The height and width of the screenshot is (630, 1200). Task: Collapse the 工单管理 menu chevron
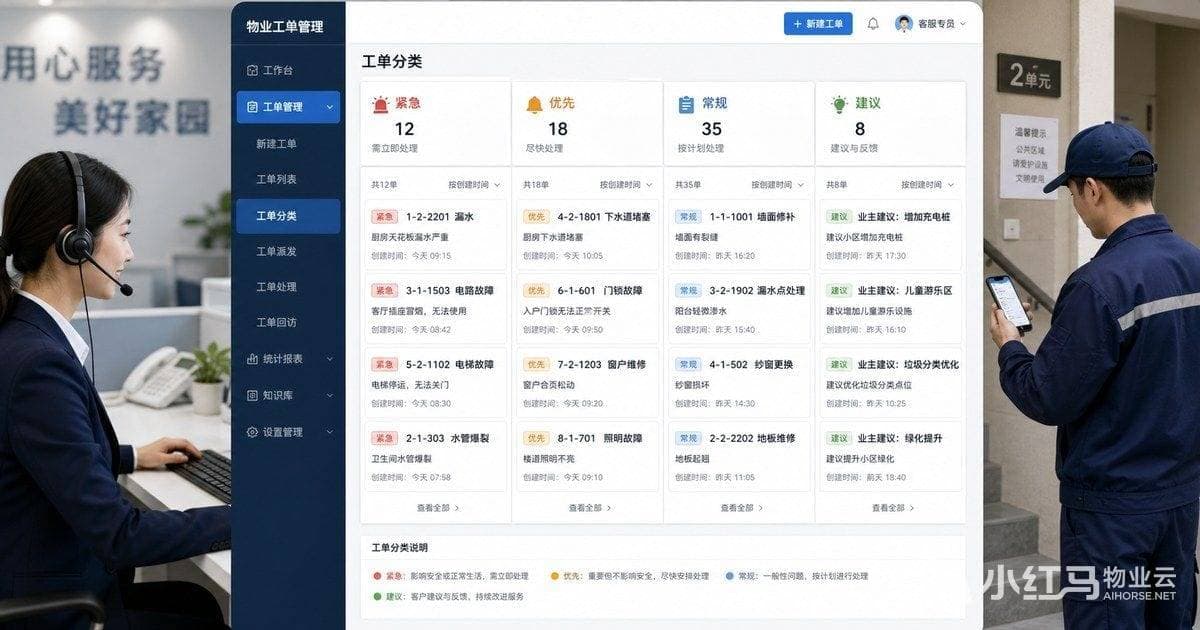click(x=329, y=107)
